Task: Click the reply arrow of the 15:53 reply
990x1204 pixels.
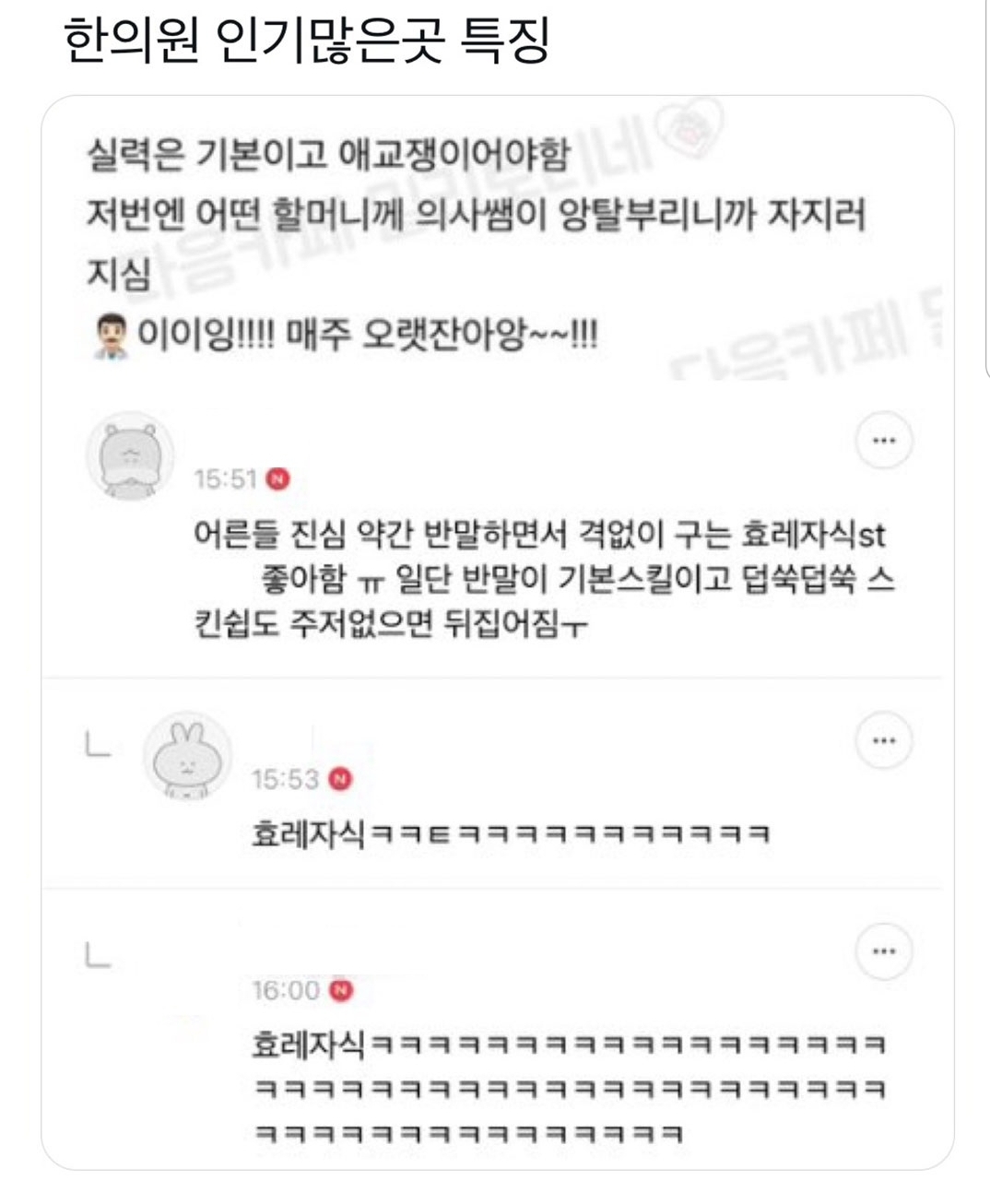Action: [x=98, y=744]
